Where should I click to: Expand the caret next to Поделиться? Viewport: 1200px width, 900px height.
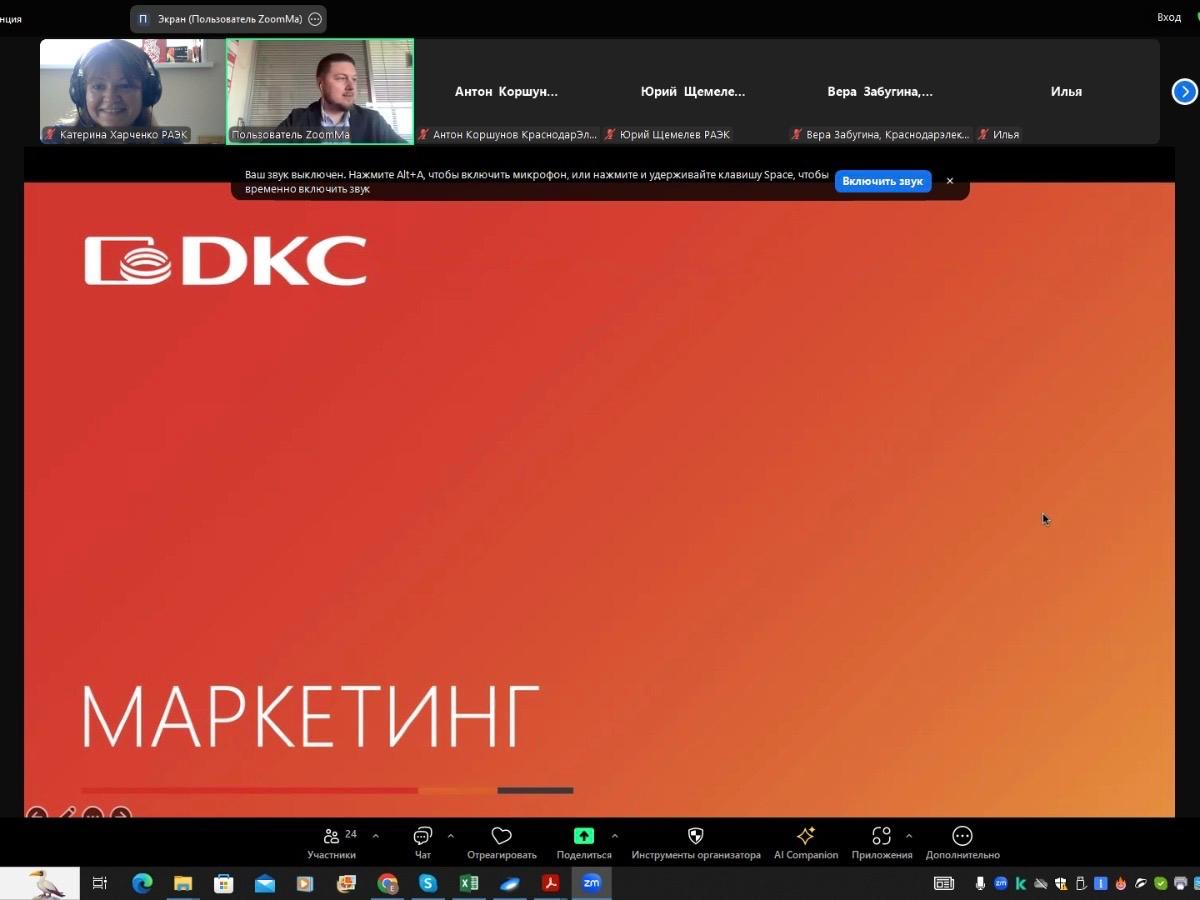pos(614,836)
